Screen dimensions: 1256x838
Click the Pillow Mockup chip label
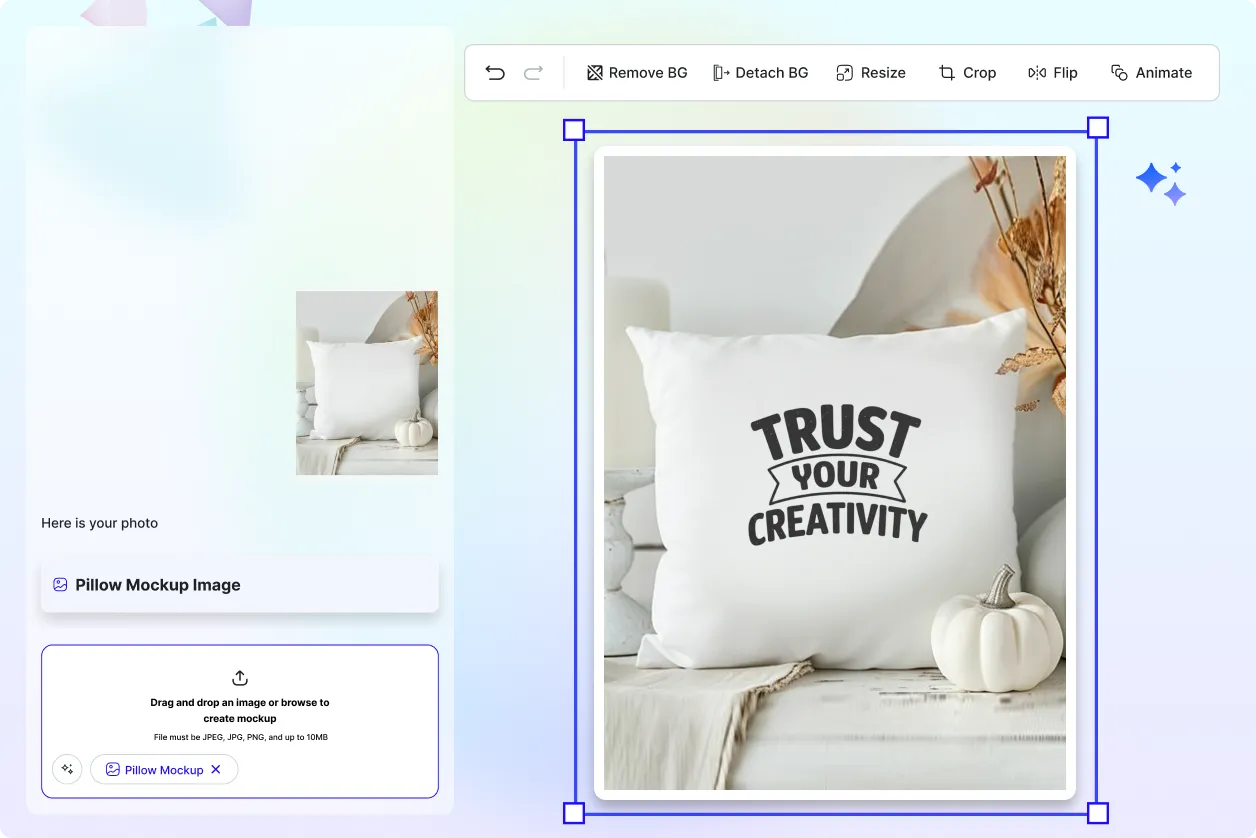click(x=163, y=769)
